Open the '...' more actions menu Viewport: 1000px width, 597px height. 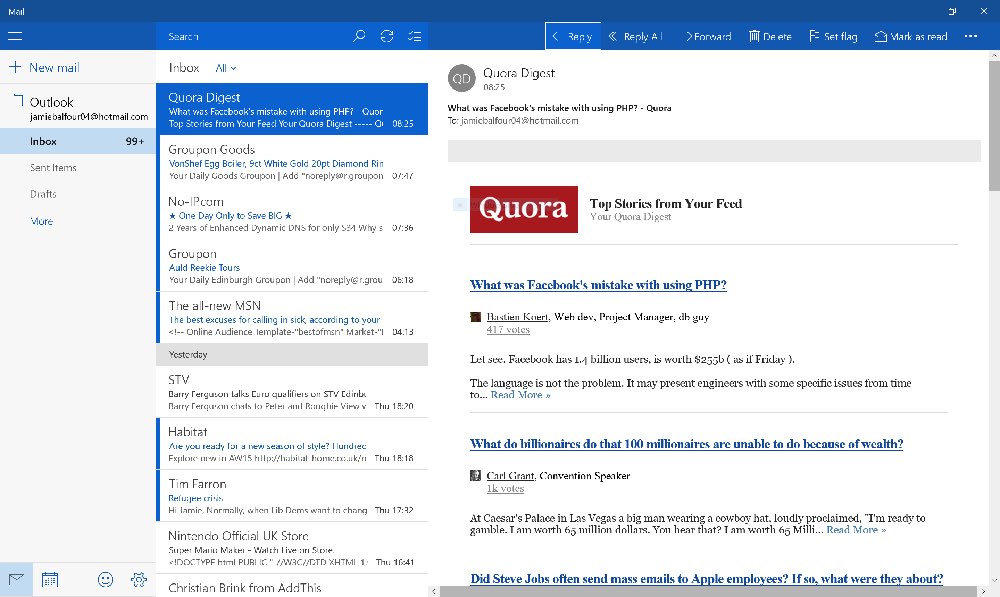pos(971,36)
